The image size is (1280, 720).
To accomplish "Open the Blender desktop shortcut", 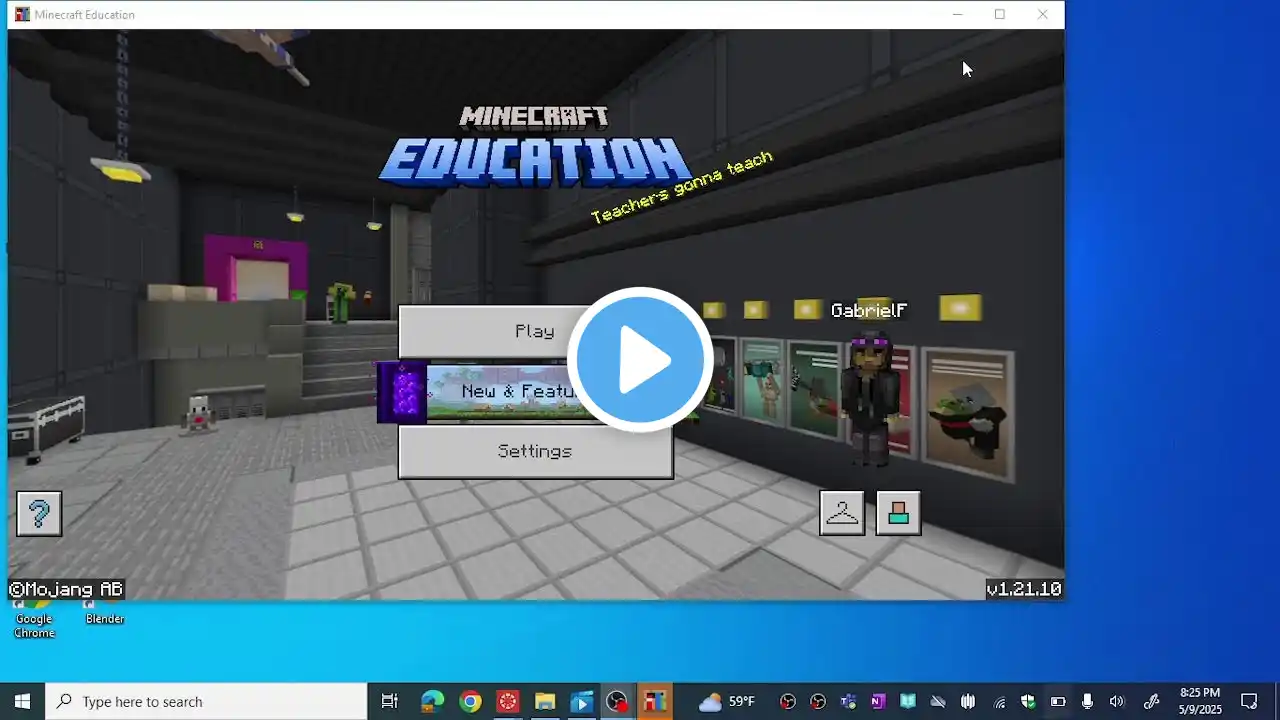I will [x=104, y=614].
